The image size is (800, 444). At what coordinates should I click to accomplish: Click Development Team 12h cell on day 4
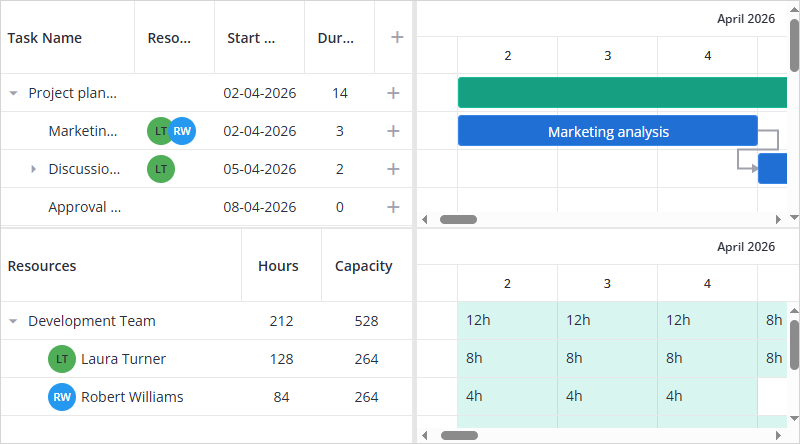[708, 320]
